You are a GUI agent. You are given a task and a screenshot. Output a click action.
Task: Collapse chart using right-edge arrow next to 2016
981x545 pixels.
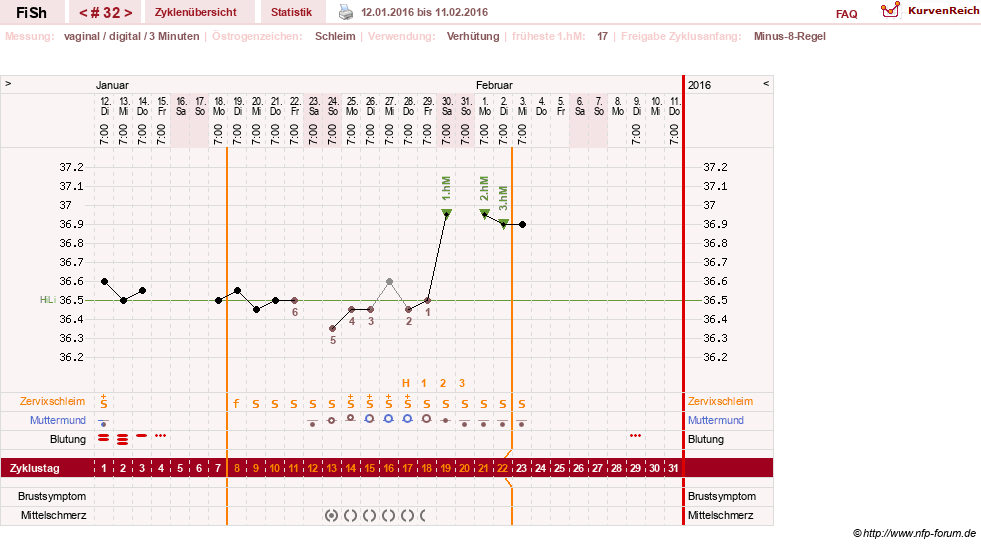[x=766, y=83]
